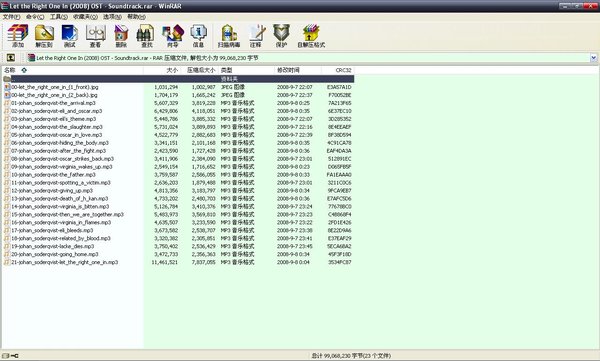
Task: Open the 查看 (View) toolbar tool
Action: pyautogui.click(x=95, y=36)
